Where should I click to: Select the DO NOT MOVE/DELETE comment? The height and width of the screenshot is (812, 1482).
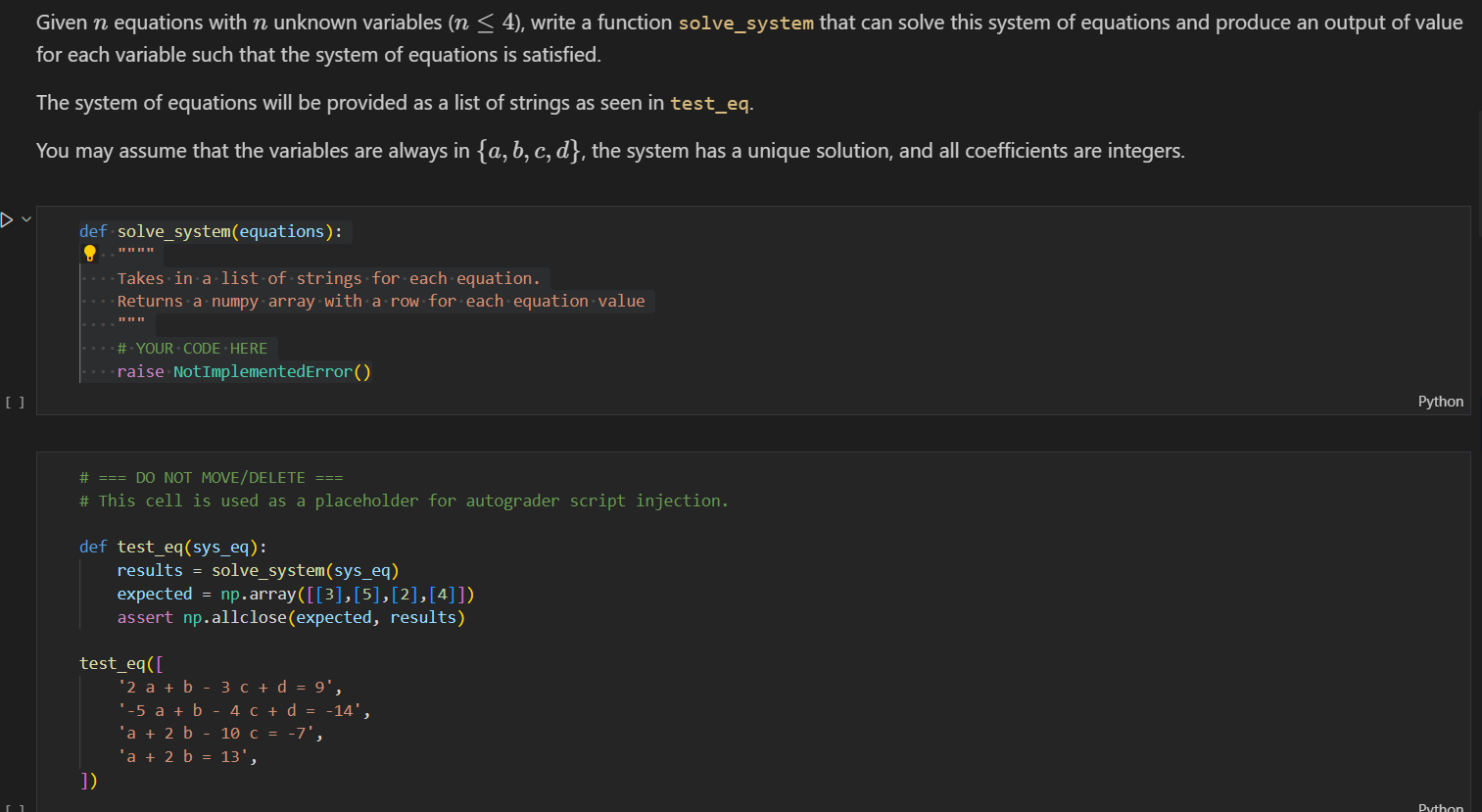tap(211, 477)
